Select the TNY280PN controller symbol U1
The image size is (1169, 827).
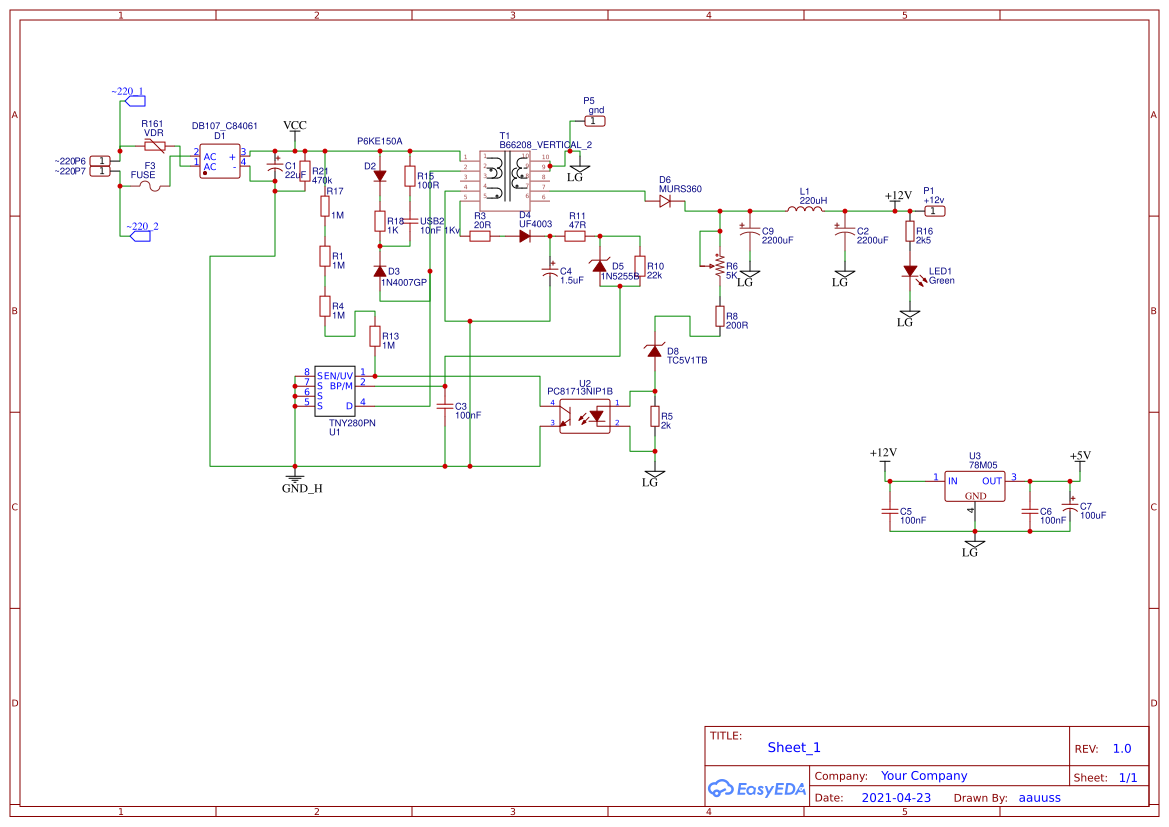(335, 392)
